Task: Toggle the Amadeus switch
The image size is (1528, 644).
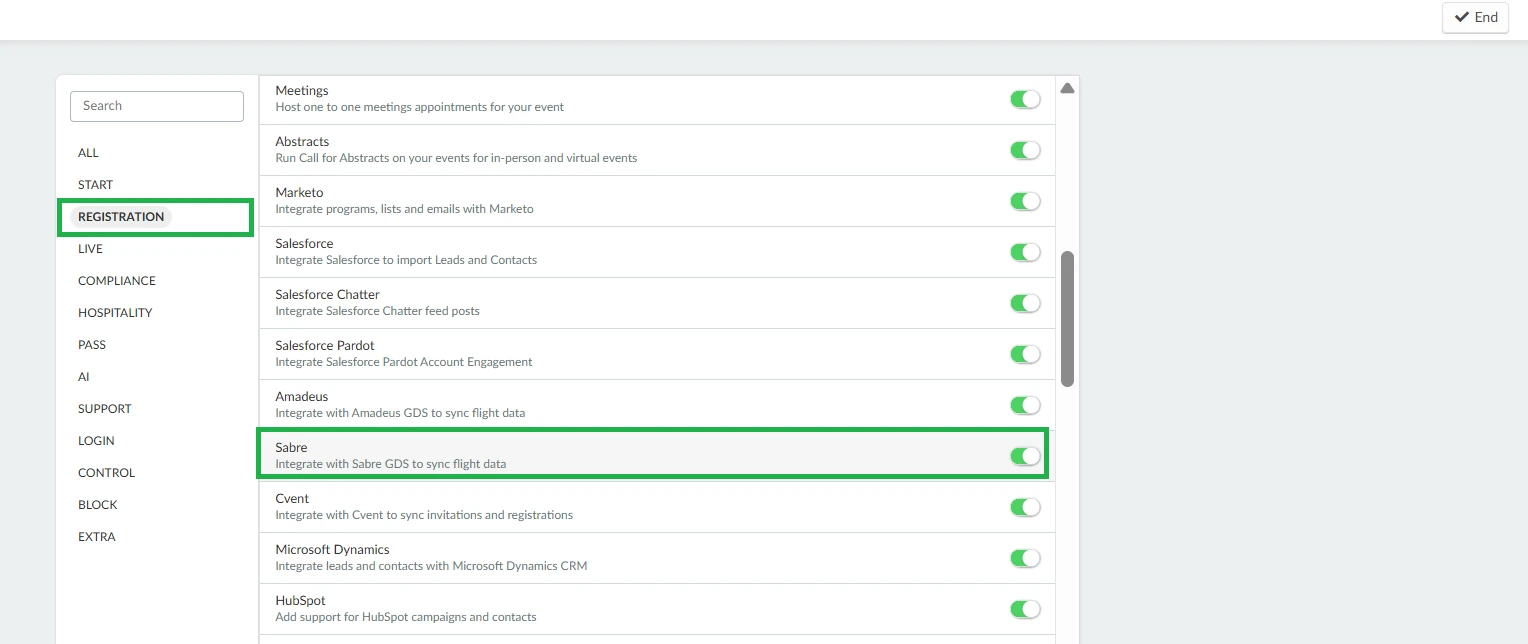Action: point(1025,405)
